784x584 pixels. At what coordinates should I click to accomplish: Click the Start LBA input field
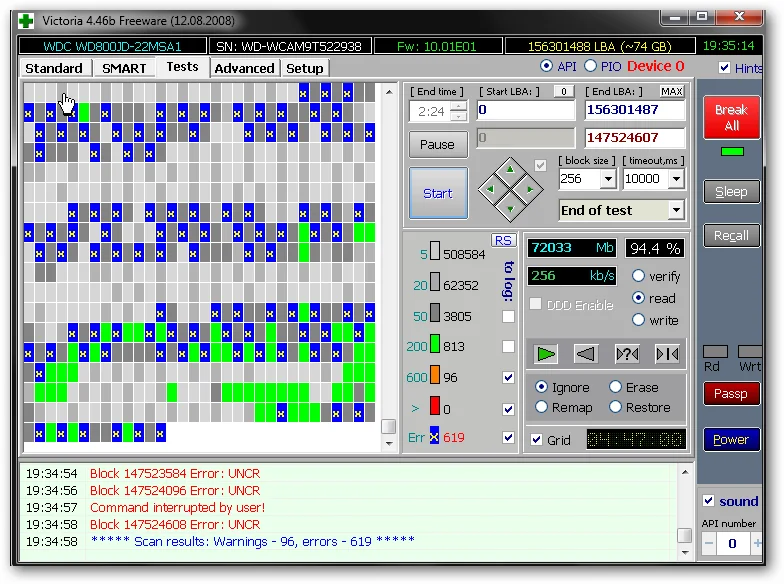point(526,110)
